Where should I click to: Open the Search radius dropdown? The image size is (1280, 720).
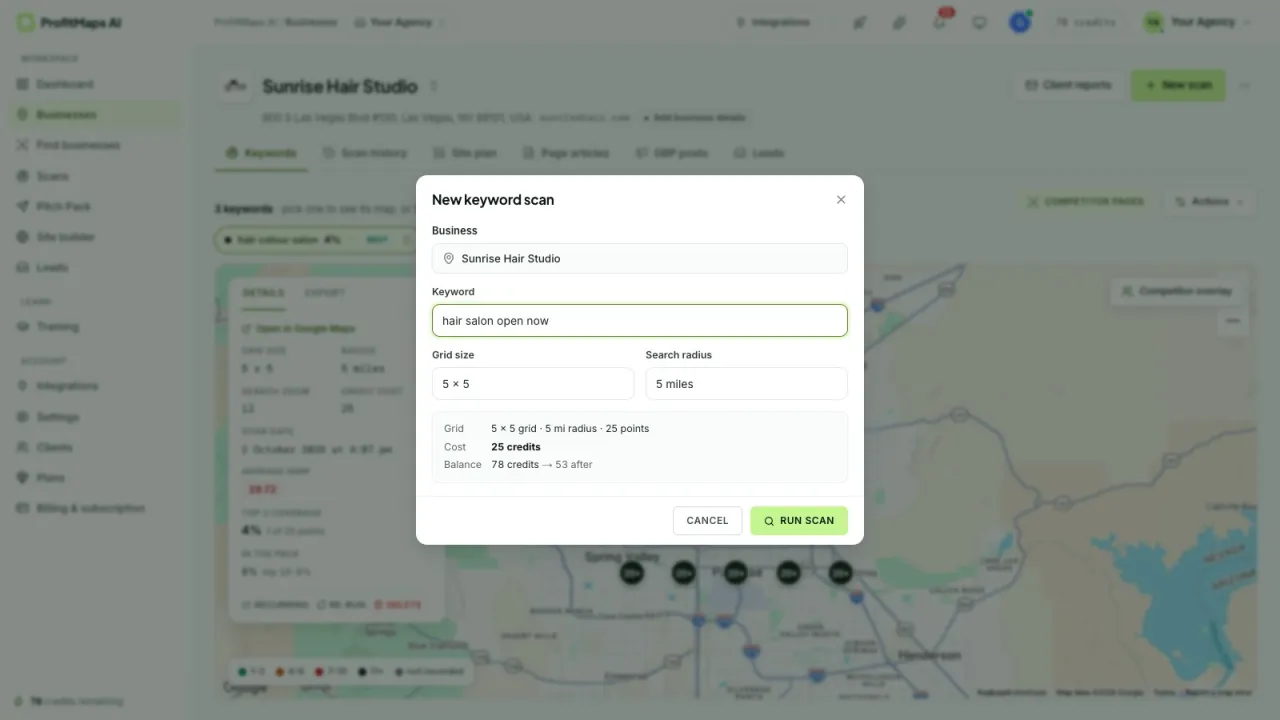(747, 384)
